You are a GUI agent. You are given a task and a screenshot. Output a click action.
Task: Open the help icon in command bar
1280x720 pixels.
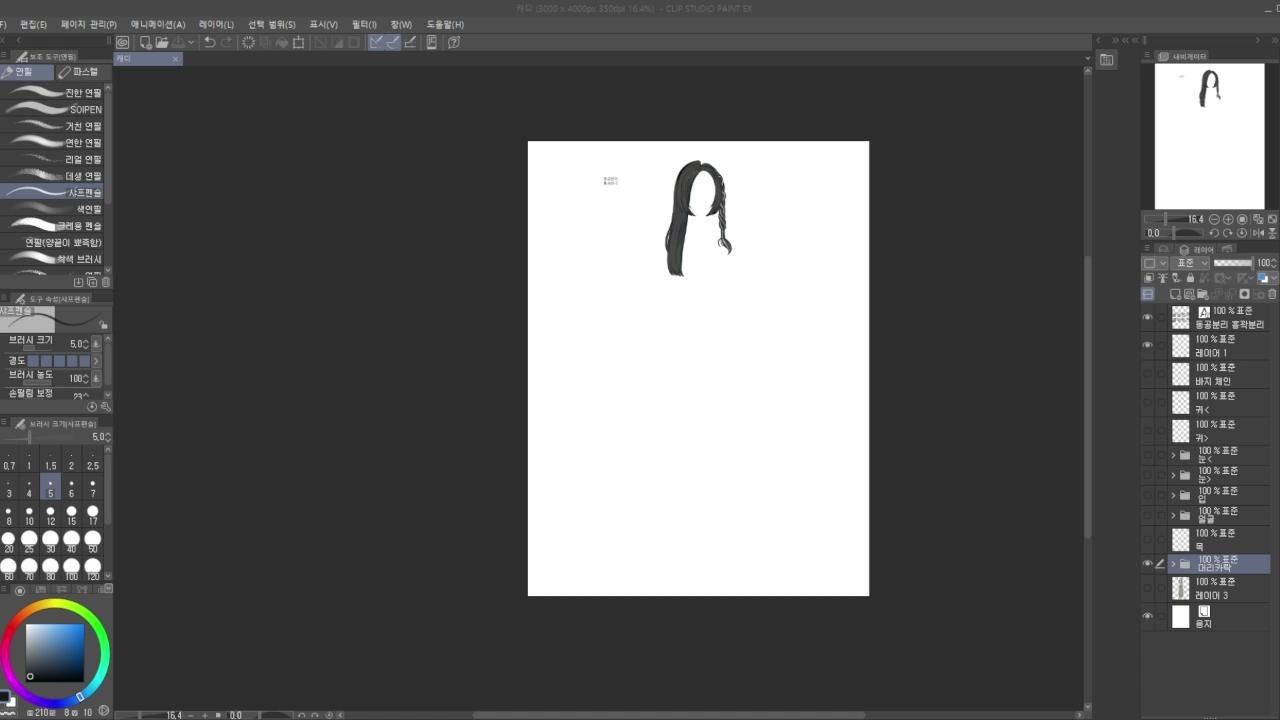click(454, 42)
